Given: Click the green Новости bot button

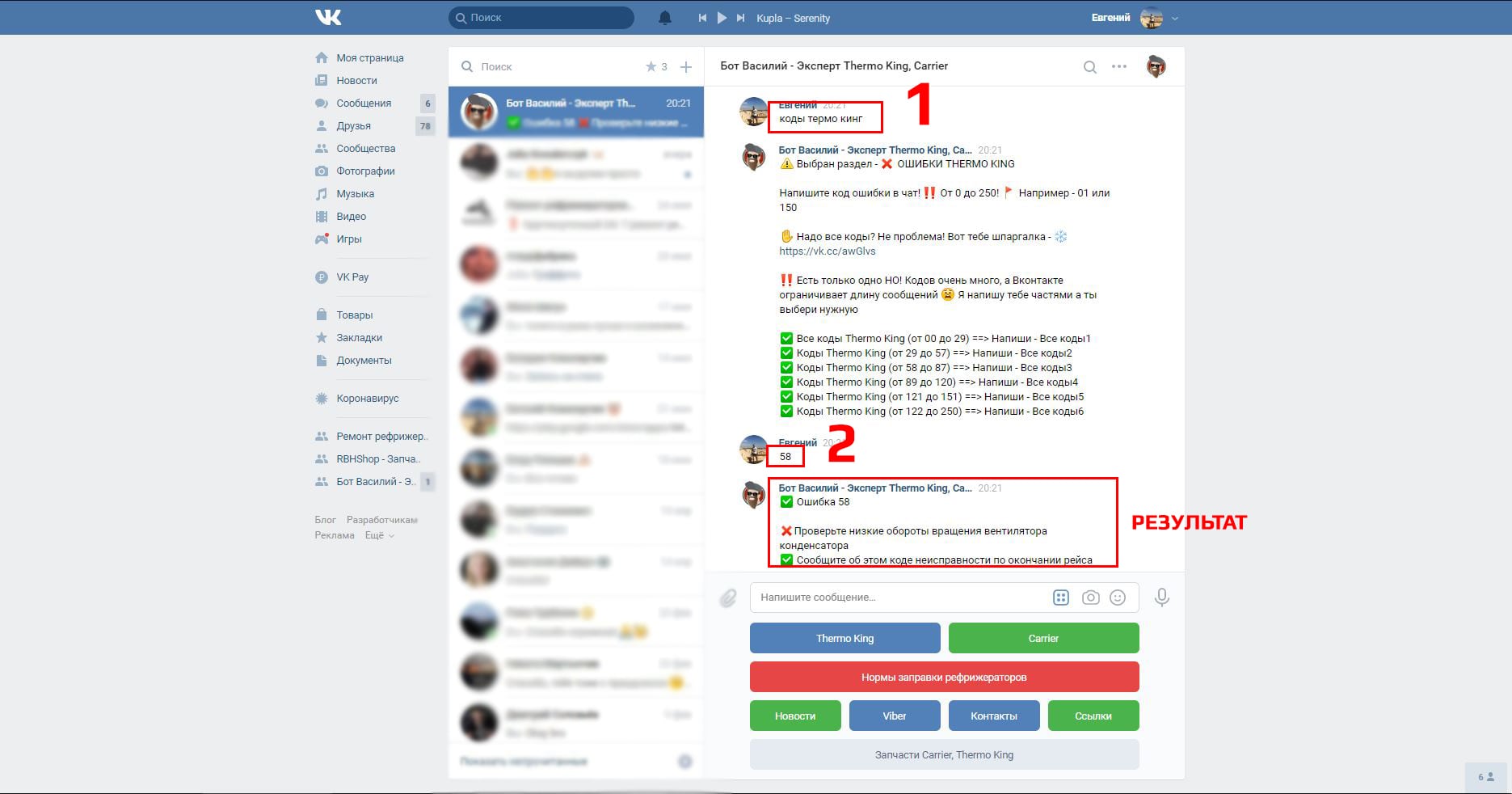Looking at the screenshot, I should pos(795,716).
